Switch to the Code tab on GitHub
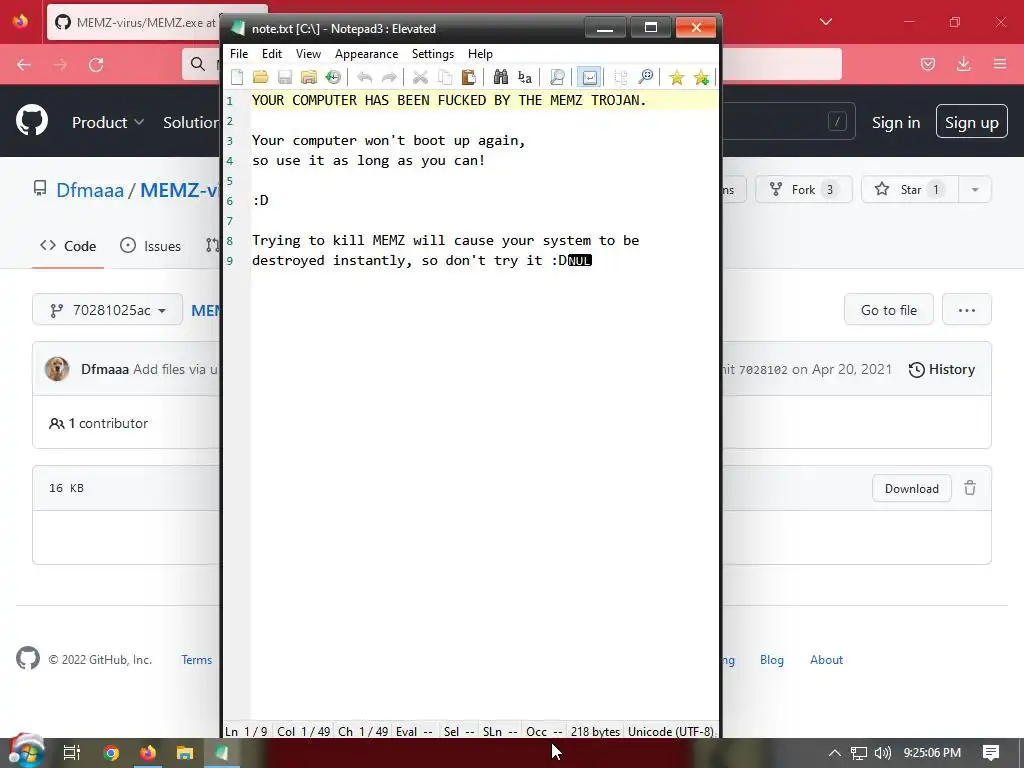The height and width of the screenshot is (768, 1024). [68, 246]
